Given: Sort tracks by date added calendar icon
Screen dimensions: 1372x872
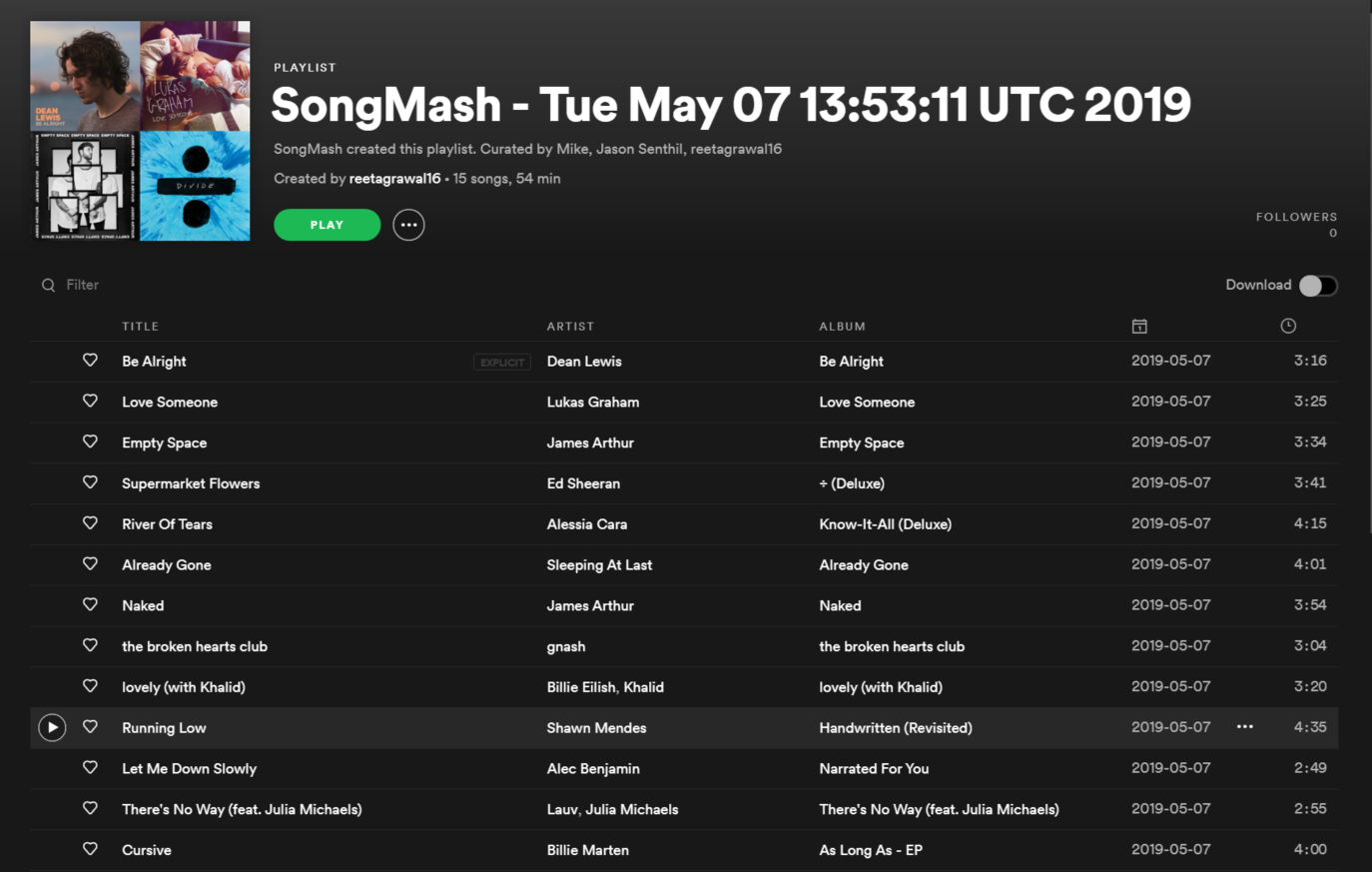Looking at the screenshot, I should click(x=1139, y=327).
